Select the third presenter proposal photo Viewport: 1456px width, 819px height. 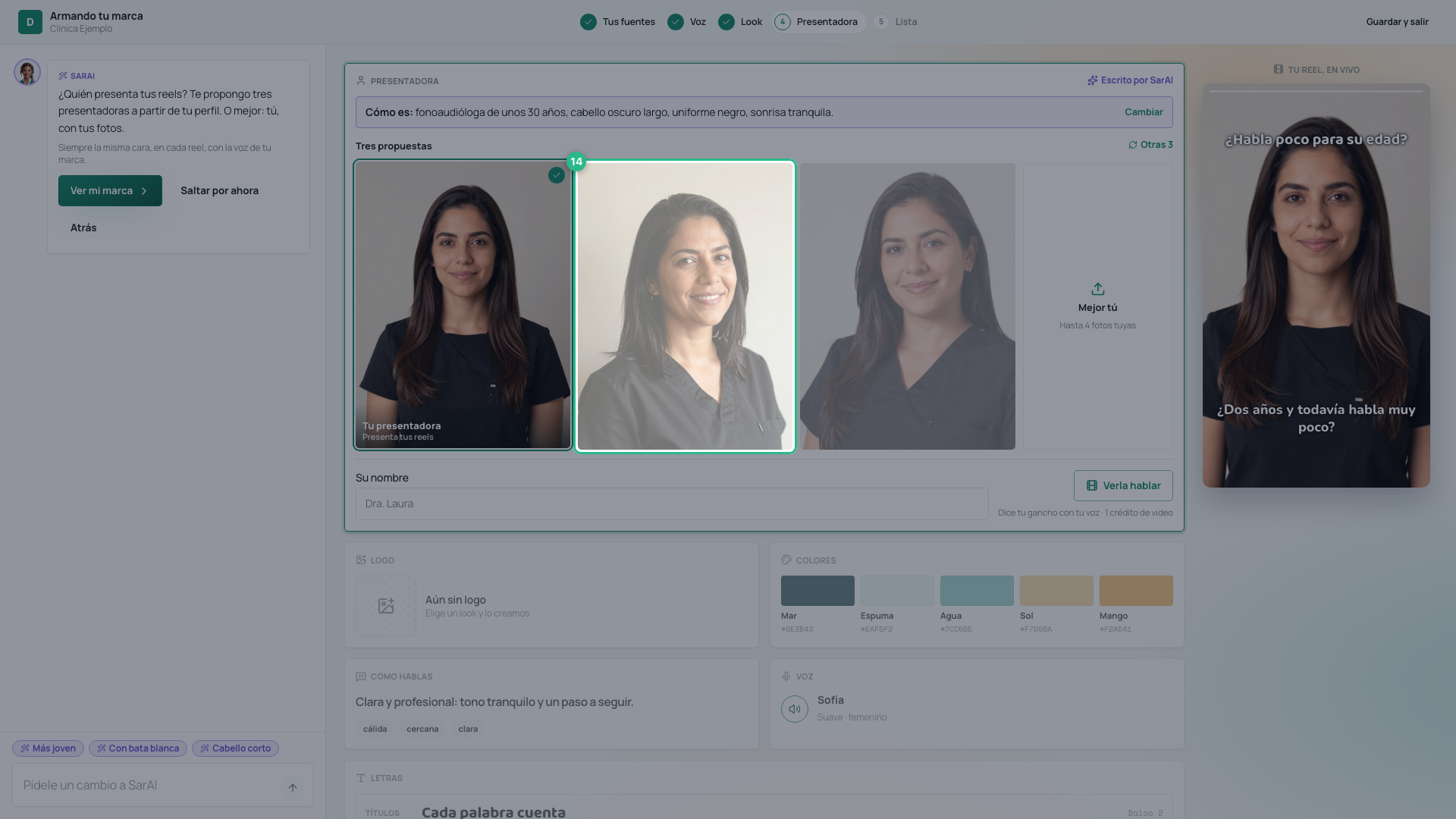(908, 306)
